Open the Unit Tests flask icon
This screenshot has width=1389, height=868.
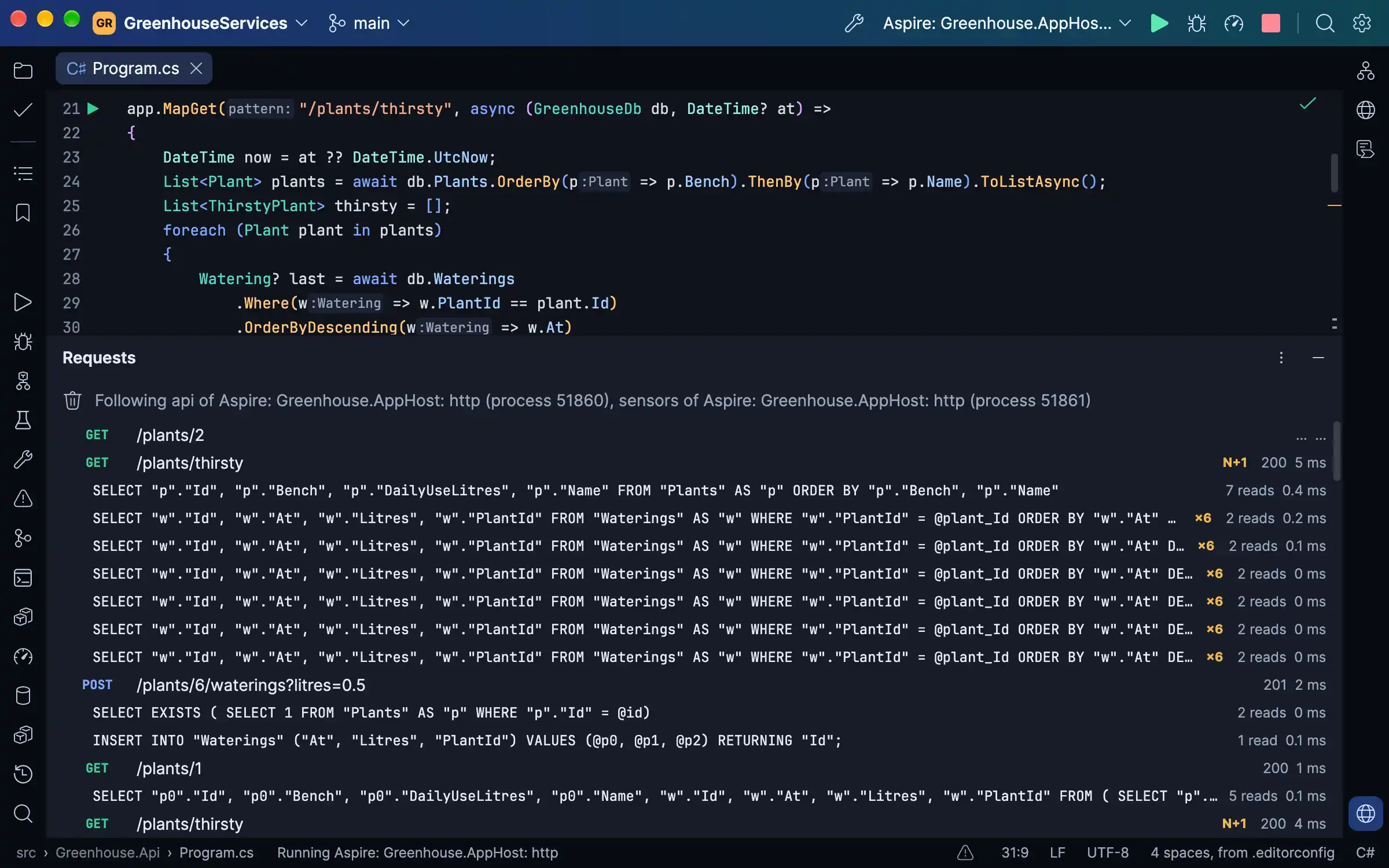[23, 420]
